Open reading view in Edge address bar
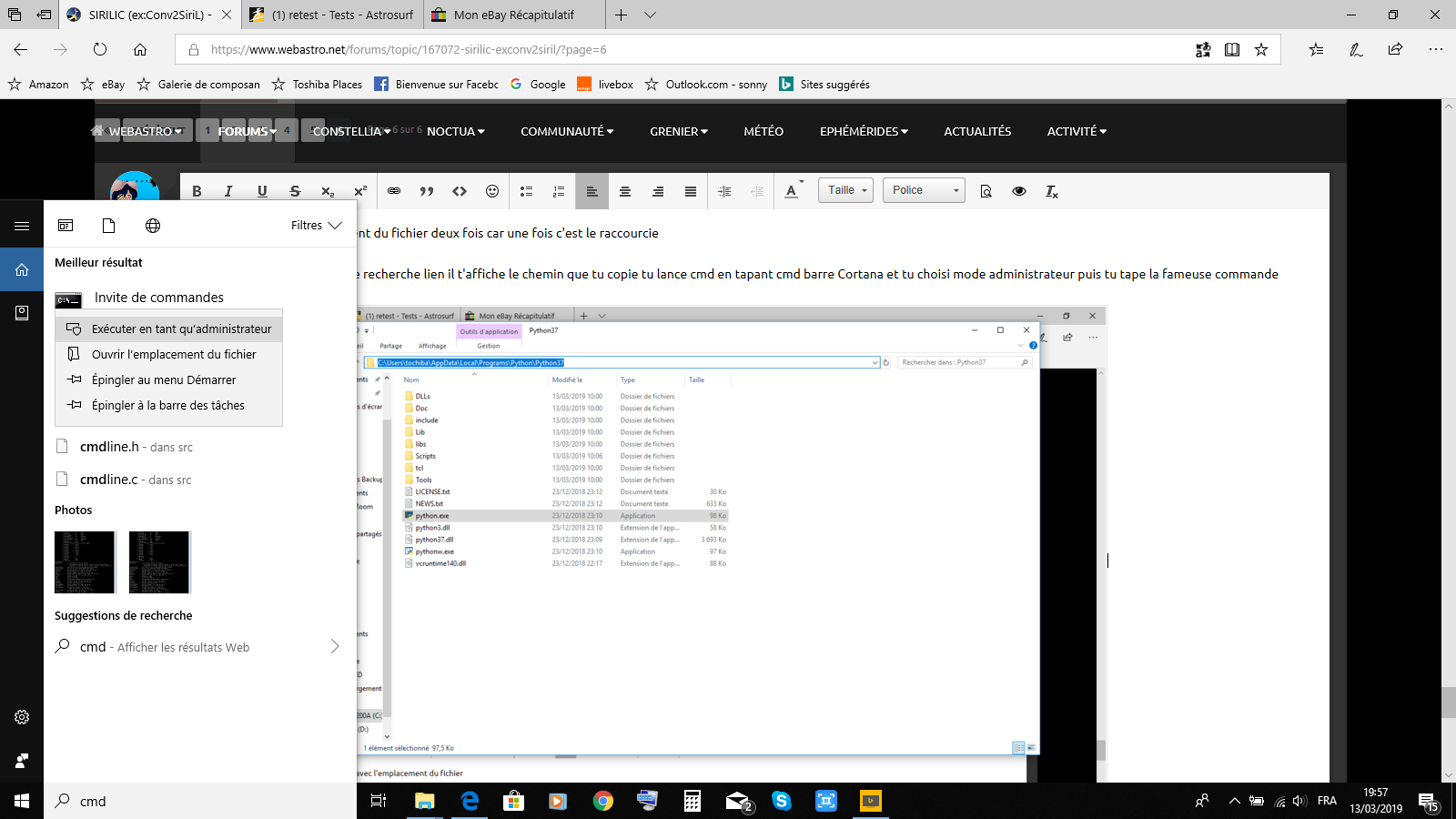 (1232, 49)
